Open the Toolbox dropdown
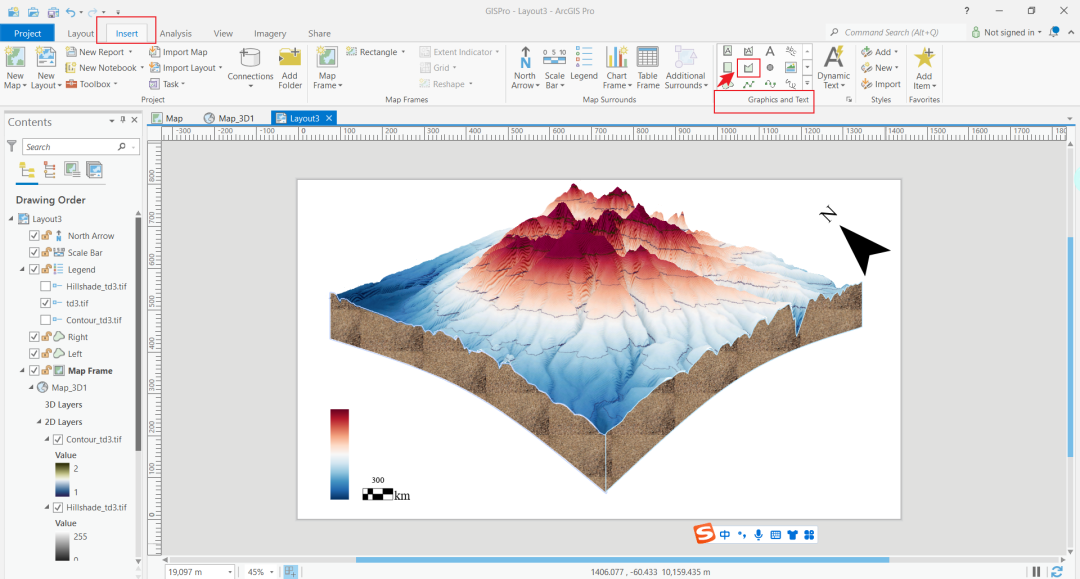 (115, 84)
